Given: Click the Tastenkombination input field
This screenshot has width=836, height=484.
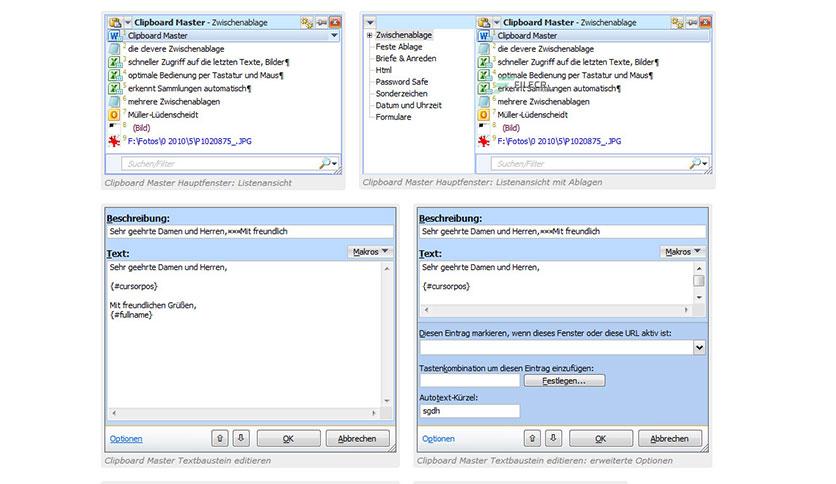Looking at the screenshot, I should tap(469, 381).
